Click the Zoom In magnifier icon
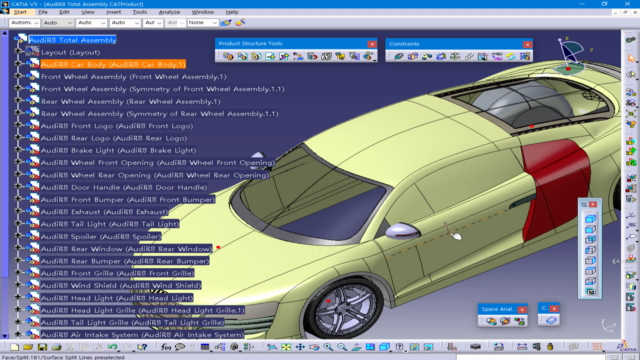Viewport: 640px width, 360px height. pyautogui.click(x=328, y=347)
